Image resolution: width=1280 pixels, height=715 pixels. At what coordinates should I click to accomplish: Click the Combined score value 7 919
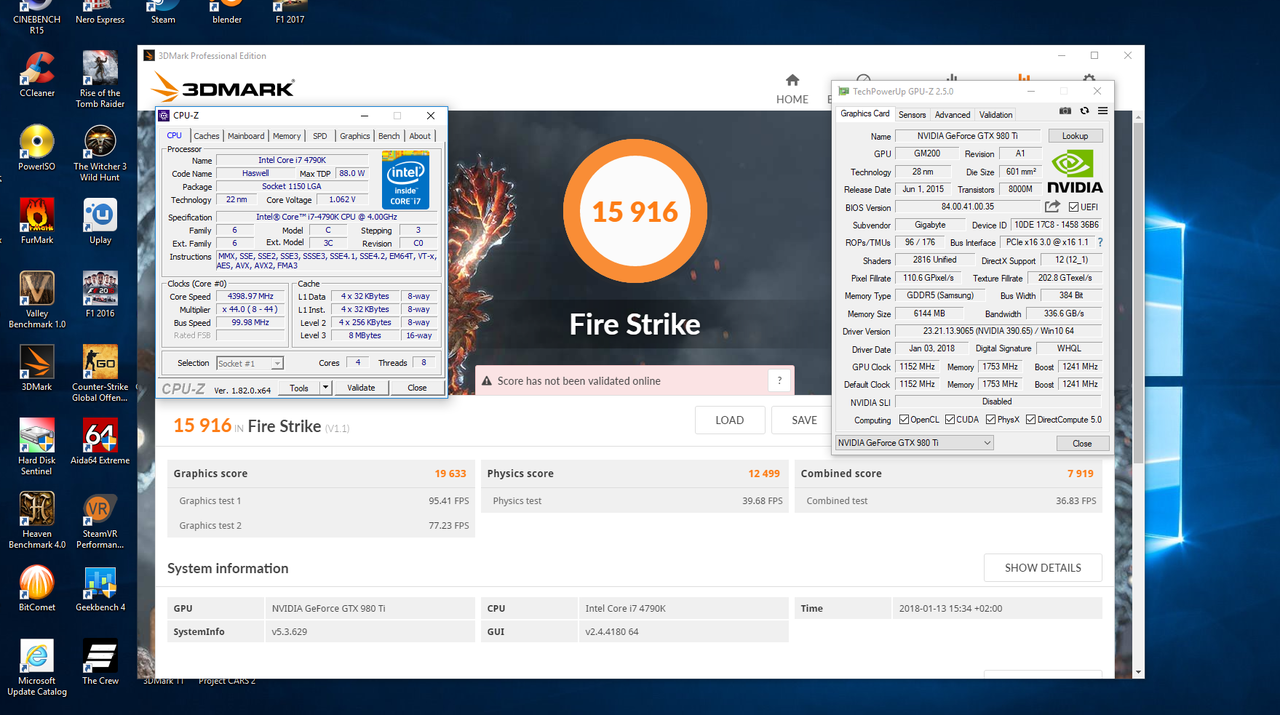click(x=1080, y=474)
